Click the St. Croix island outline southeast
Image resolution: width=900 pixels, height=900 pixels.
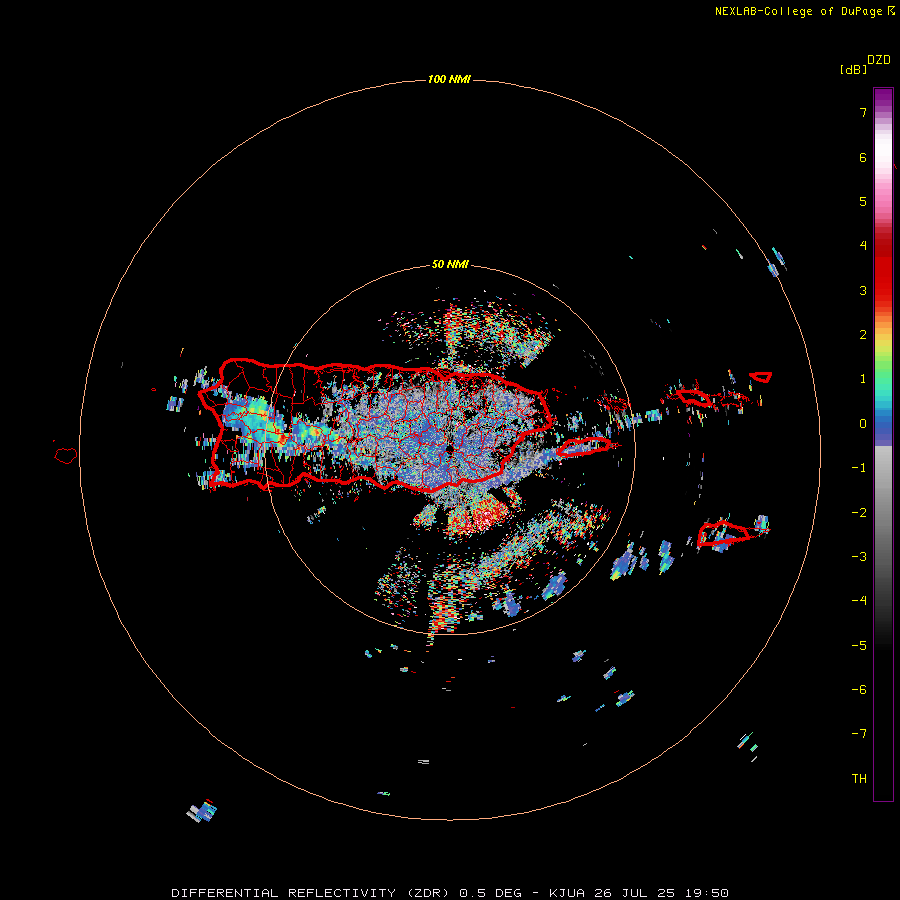pyautogui.click(x=722, y=534)
